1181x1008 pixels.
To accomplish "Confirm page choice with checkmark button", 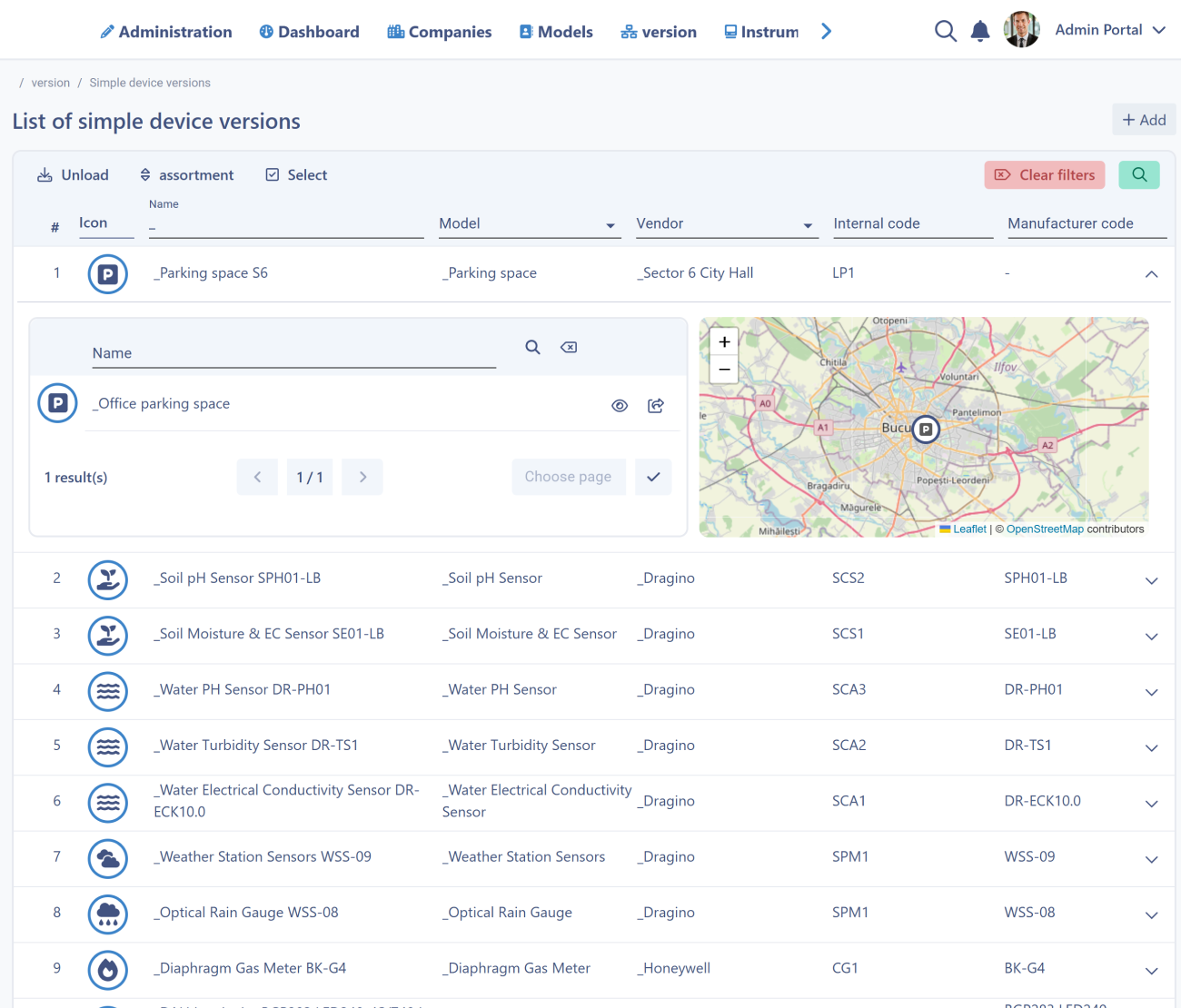I will 653,477.
